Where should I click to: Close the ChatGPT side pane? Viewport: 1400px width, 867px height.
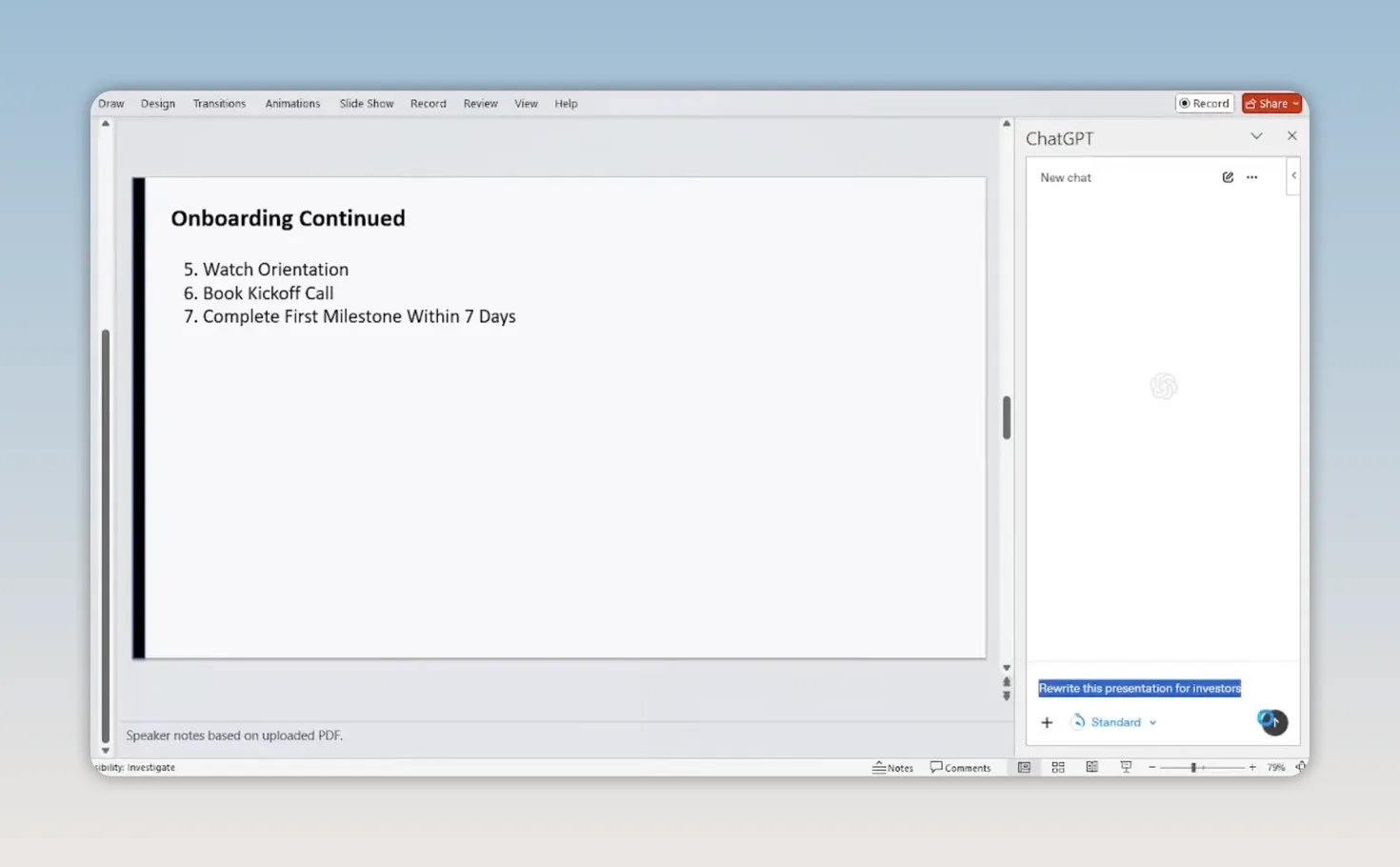tap(1292, 136)
